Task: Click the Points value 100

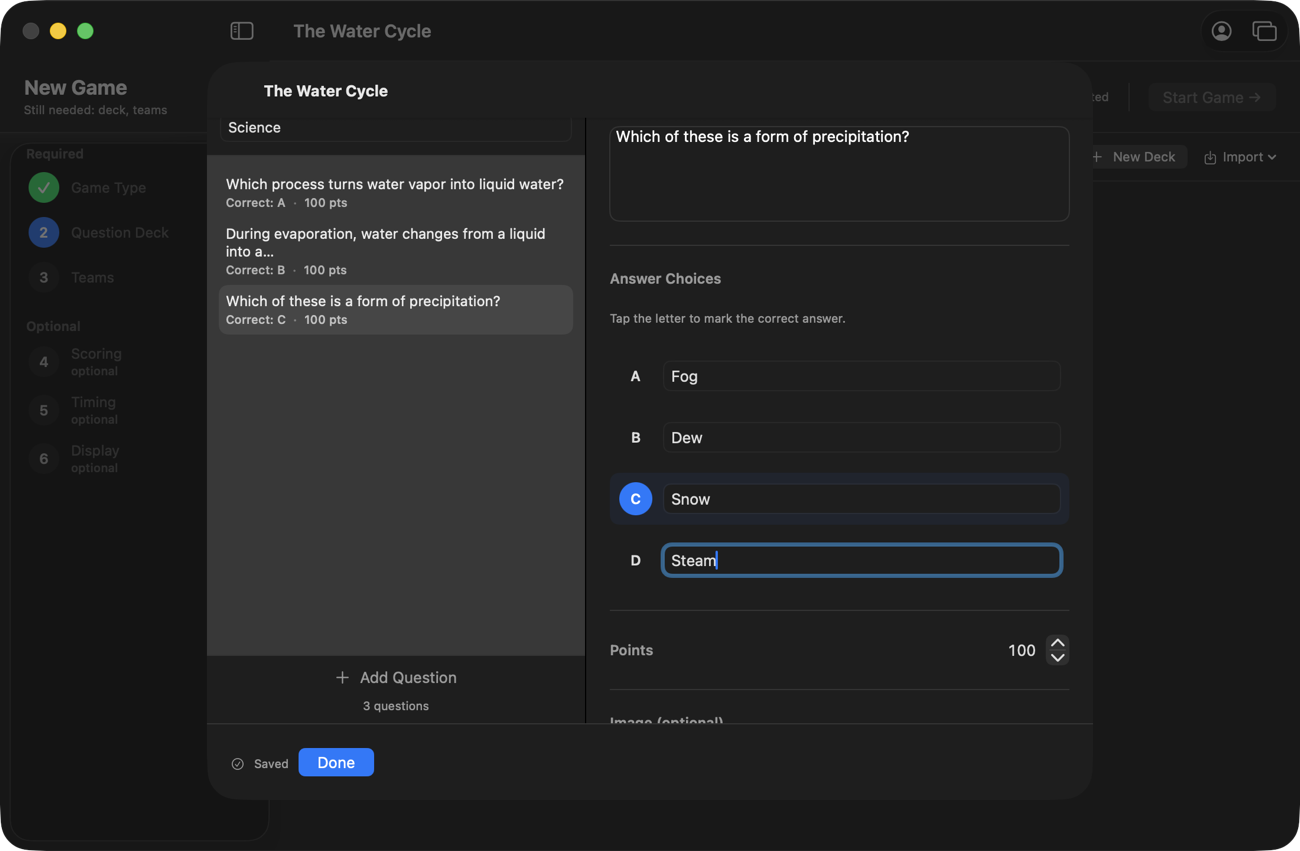Action: pos(1021,651)
